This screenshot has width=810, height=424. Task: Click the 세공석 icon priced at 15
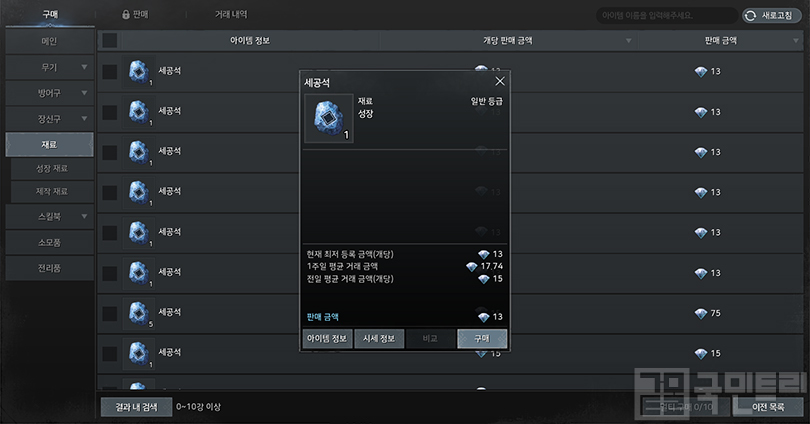(138, 354)
